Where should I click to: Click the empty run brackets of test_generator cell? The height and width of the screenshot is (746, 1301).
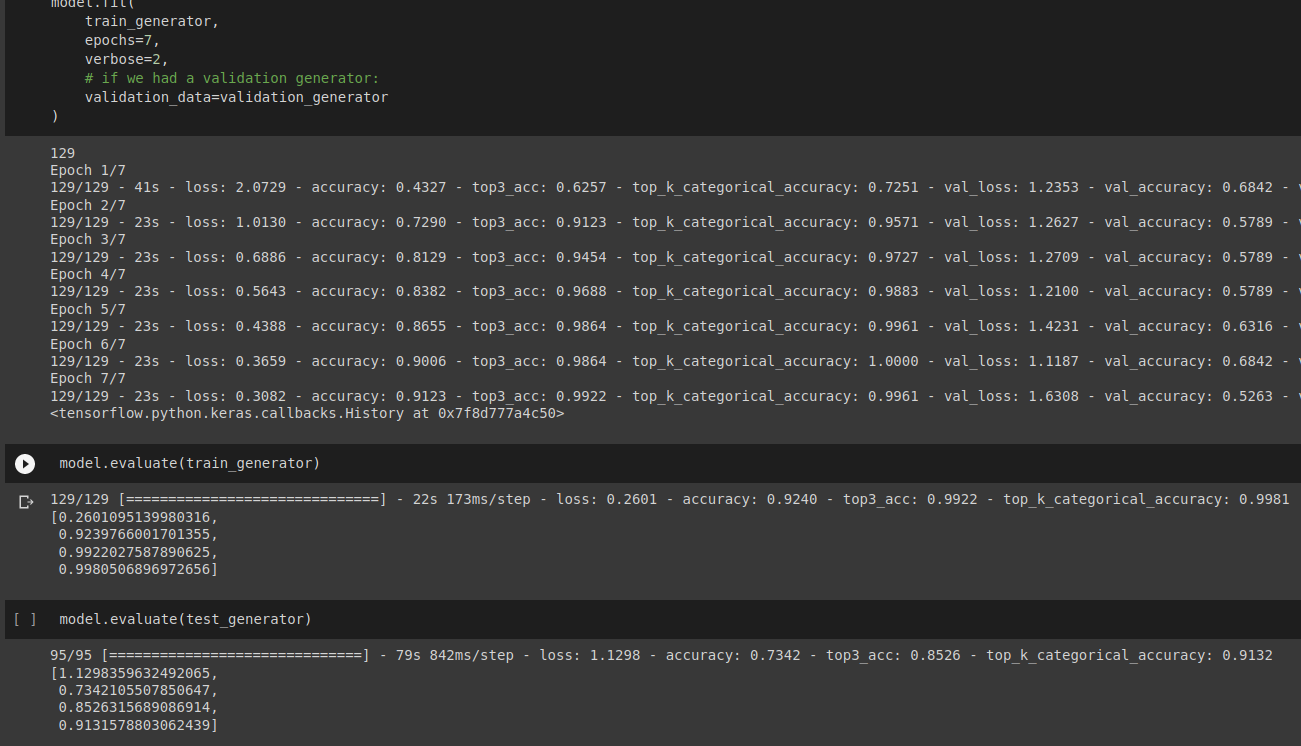tap(25, 620)
